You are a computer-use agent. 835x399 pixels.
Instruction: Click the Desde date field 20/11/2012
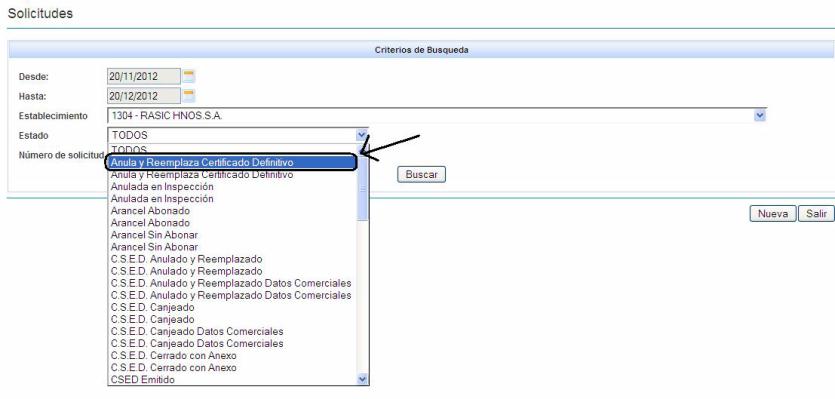pyautogui.click(x=144, y=76)
